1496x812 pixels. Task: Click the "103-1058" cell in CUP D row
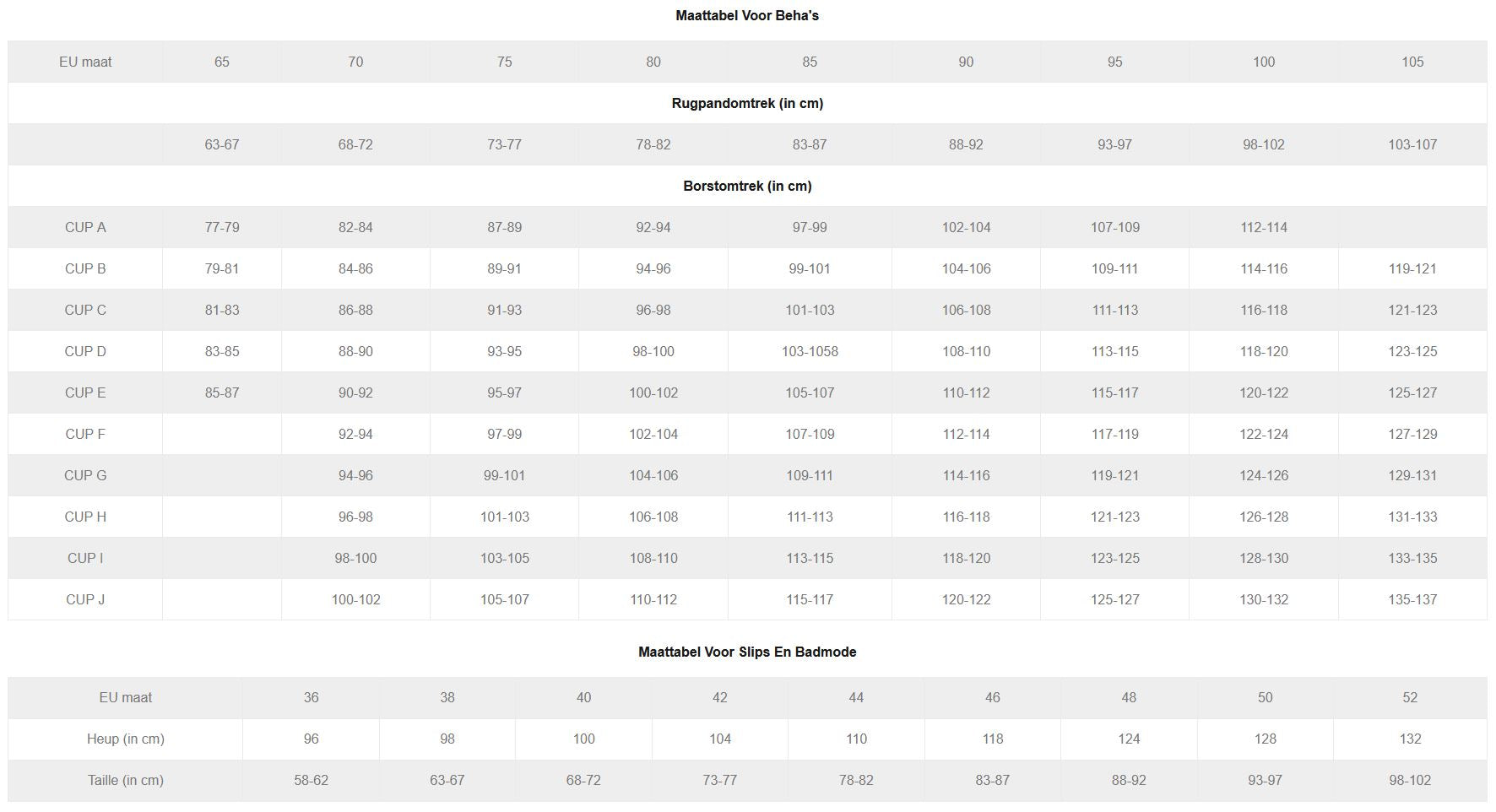[810, 351]
